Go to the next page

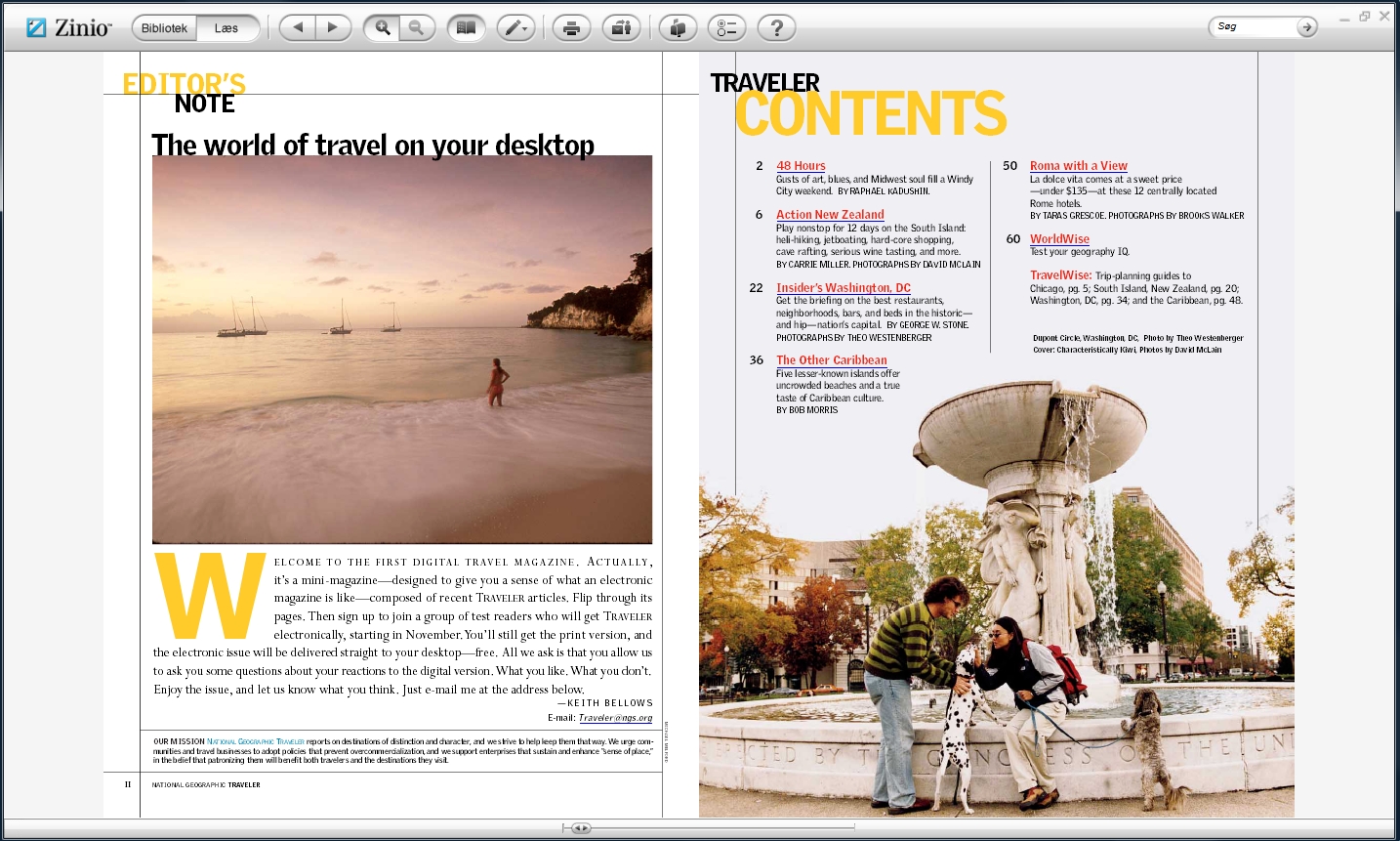(332, 28)
